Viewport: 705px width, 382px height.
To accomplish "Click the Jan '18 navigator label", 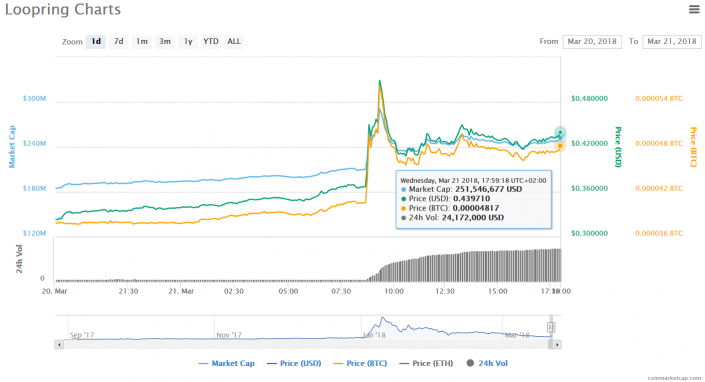I will [374, 335].
